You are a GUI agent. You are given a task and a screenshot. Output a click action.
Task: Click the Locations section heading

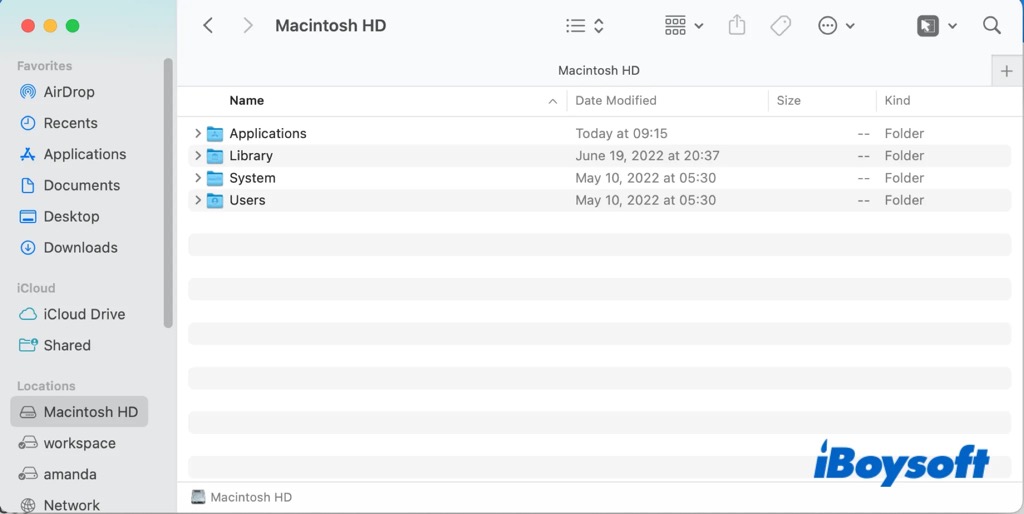(46, 386)
